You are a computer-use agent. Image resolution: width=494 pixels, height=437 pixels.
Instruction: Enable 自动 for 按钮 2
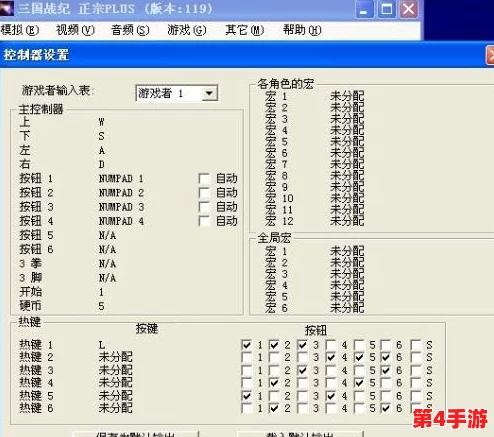[204, 193]
